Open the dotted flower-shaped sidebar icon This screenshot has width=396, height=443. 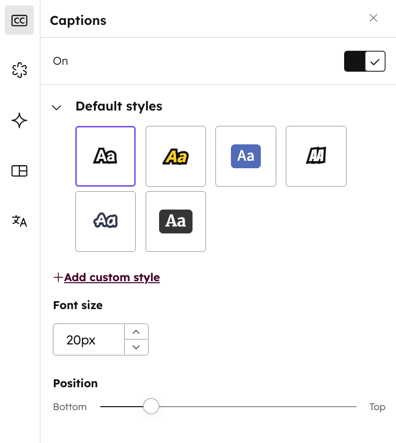click(x=19, y=70)
